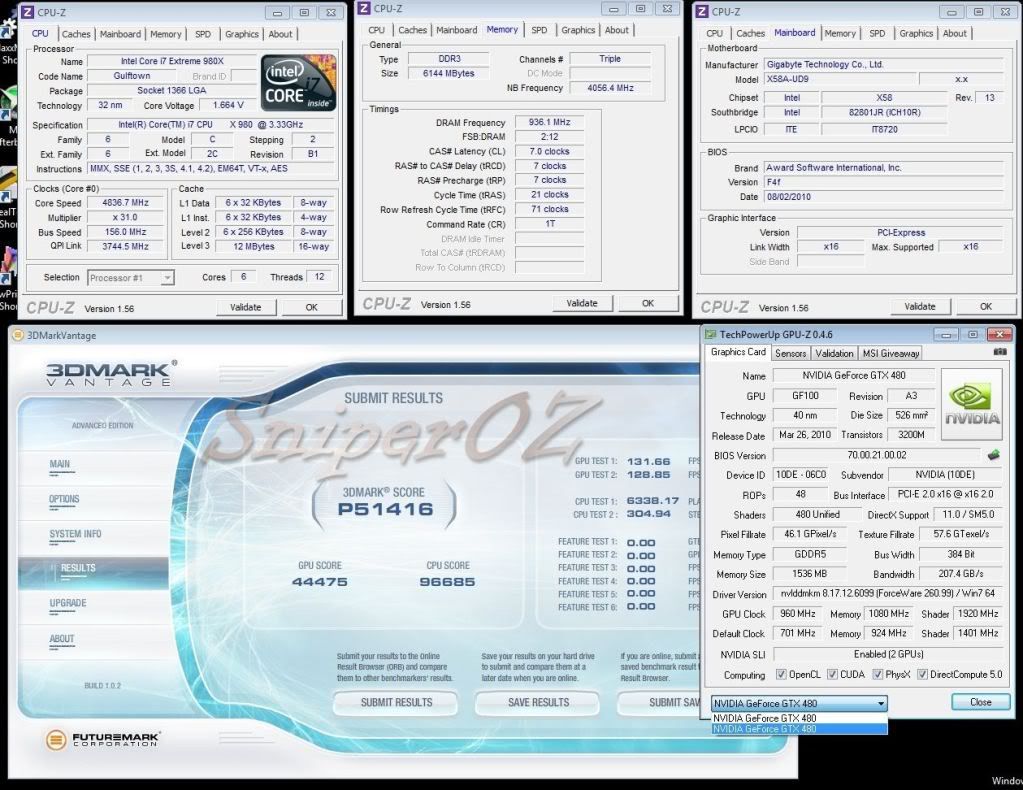Click the Save Results button
This screenshot has height=790, width=1023.
[x=538, y=702]
